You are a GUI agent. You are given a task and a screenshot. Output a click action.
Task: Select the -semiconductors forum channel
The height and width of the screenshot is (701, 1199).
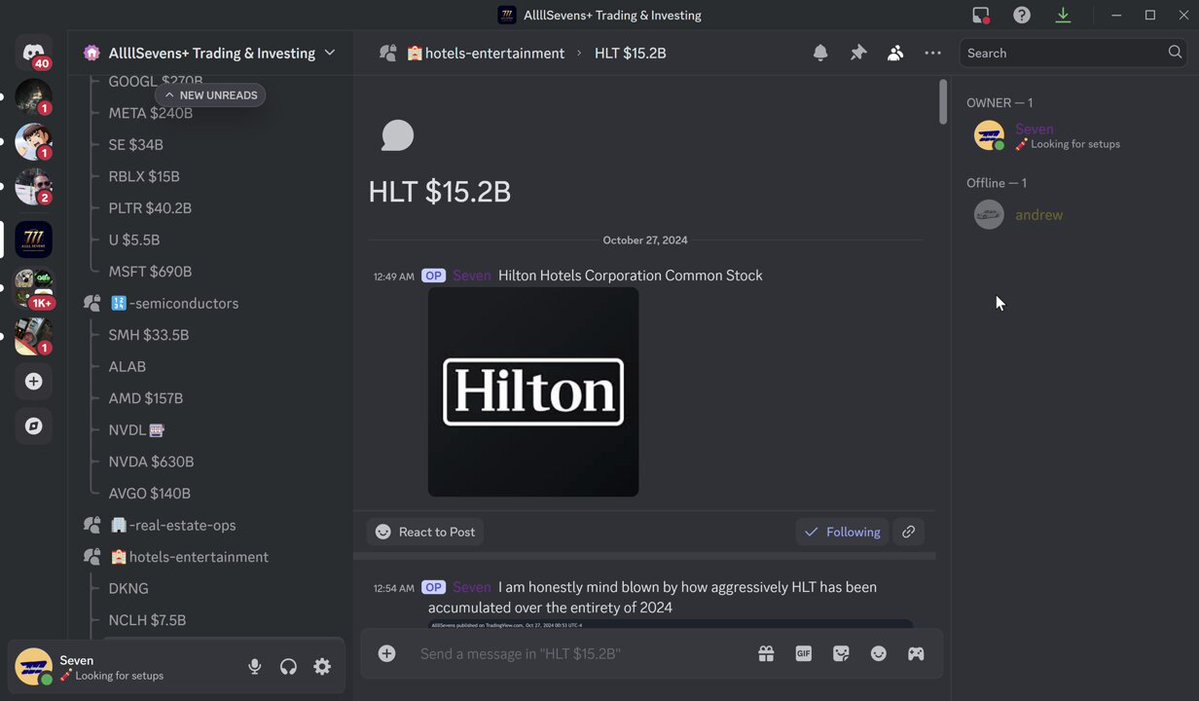pos(175,303)
